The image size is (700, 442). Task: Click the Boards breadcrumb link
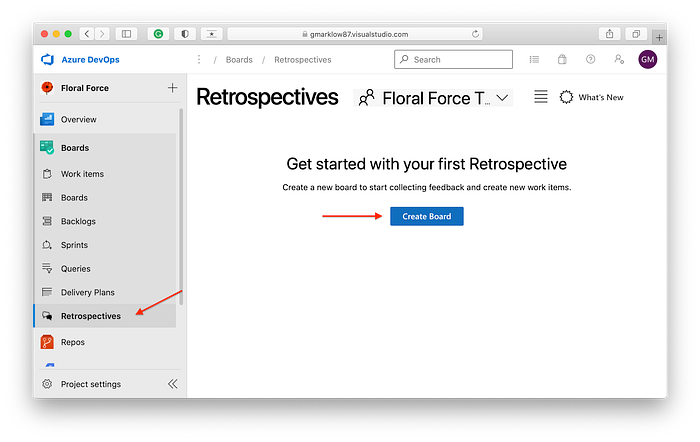pos(239,60)
